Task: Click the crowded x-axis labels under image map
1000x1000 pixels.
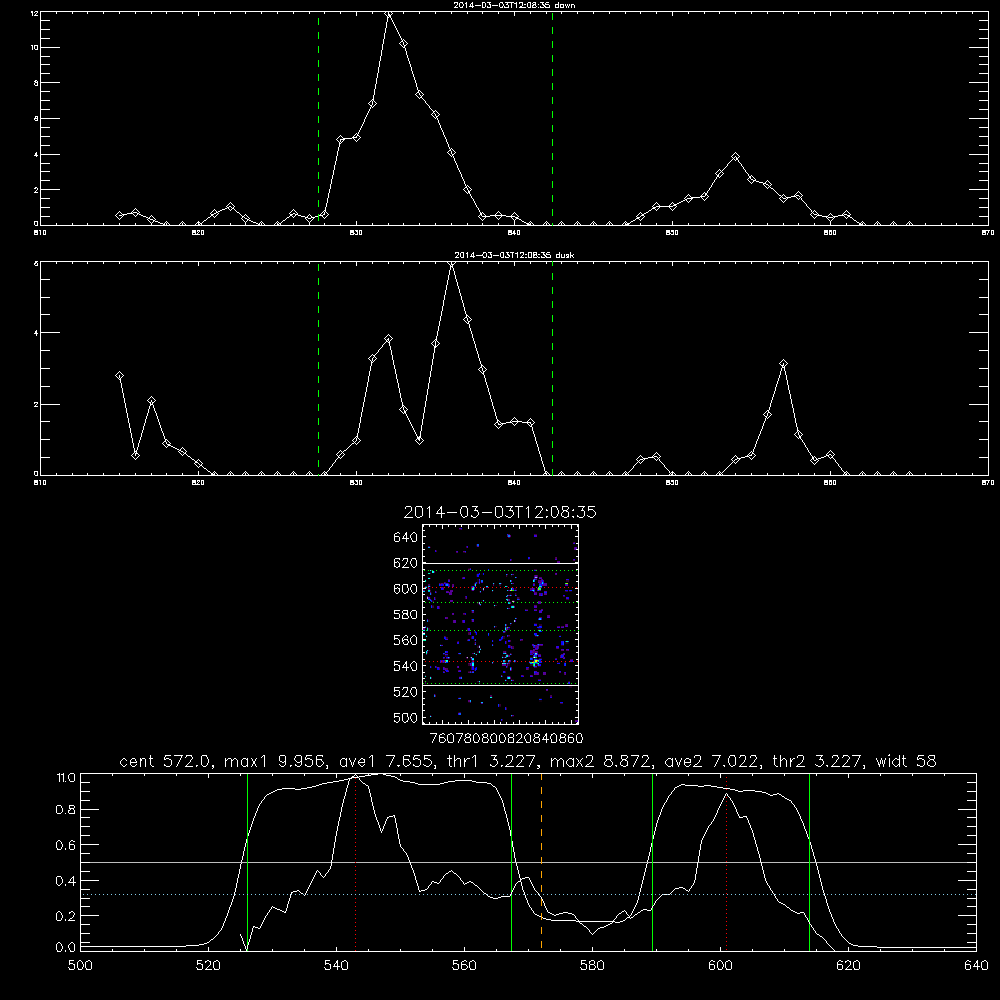Action: [506, 739]
